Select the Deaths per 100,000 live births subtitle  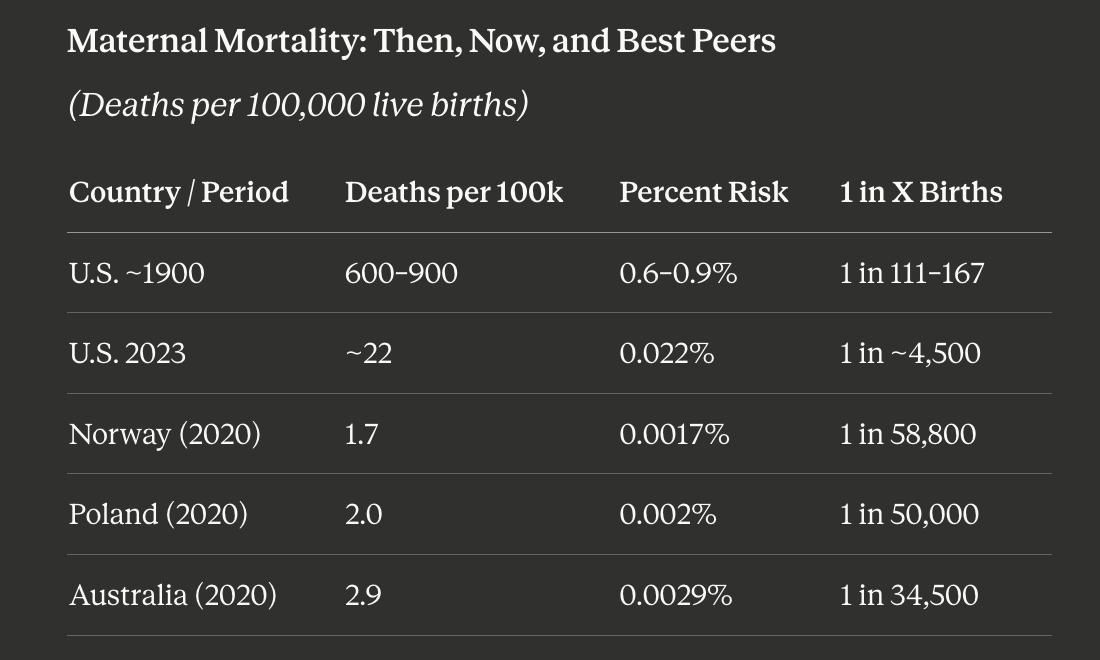tap(298, 105)
